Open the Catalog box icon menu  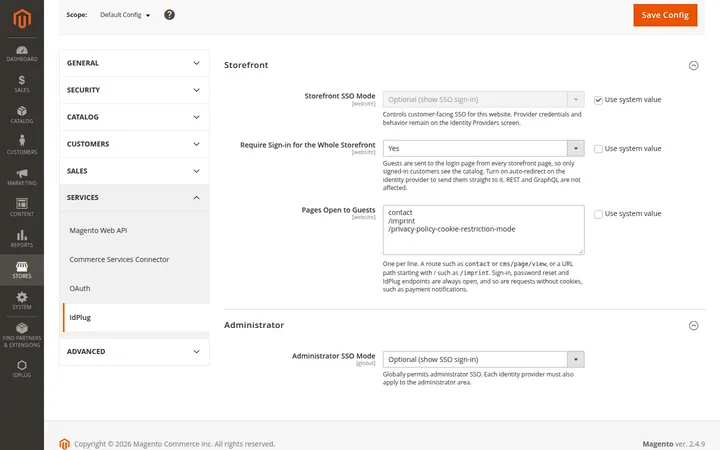click(22, 115)
